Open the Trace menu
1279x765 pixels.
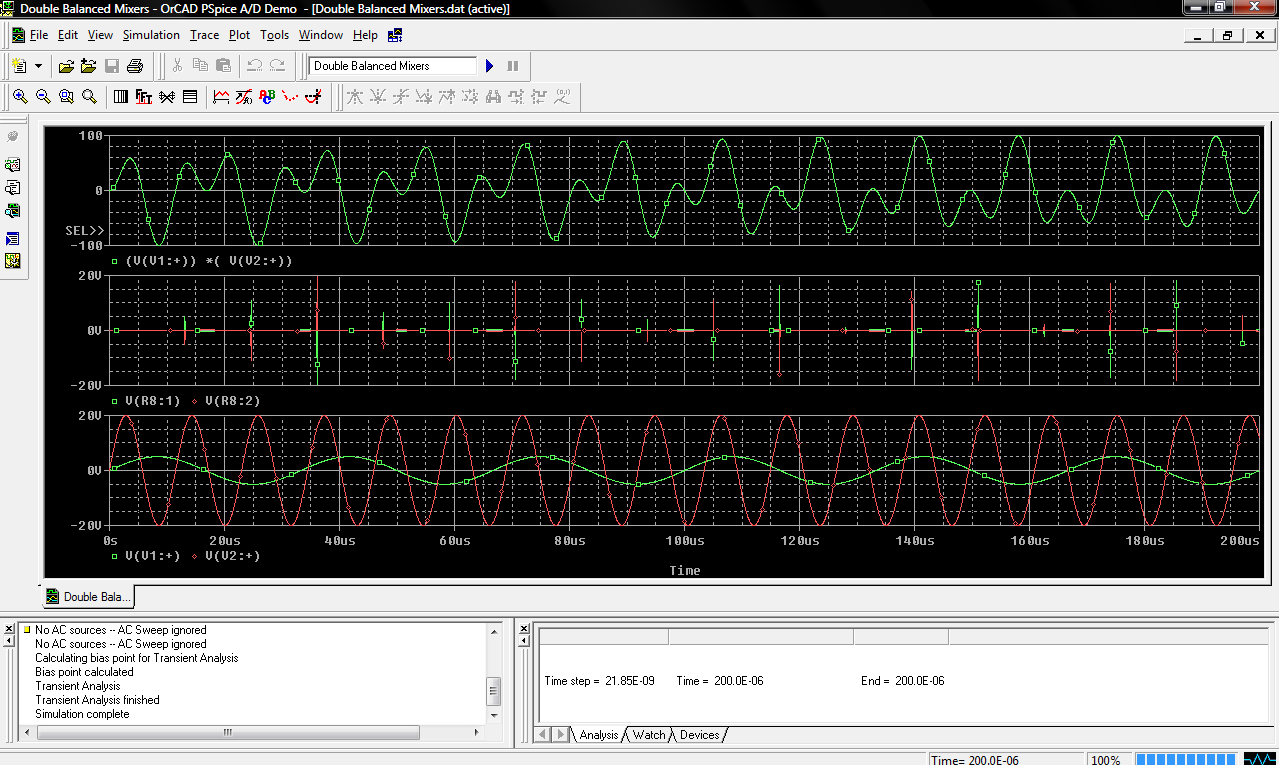click(x=204, y=35)
